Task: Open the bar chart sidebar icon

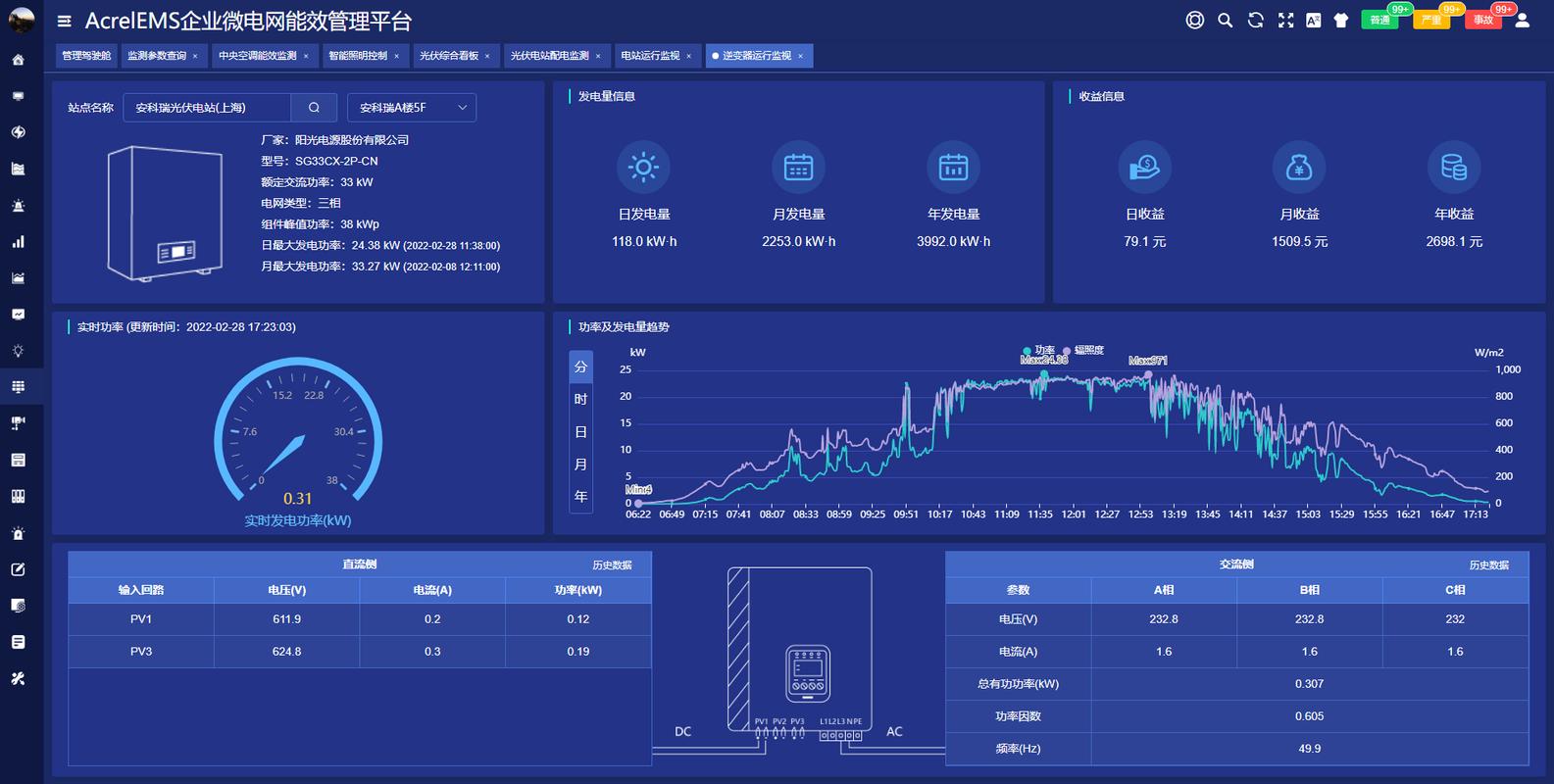Action: point(18,242)
